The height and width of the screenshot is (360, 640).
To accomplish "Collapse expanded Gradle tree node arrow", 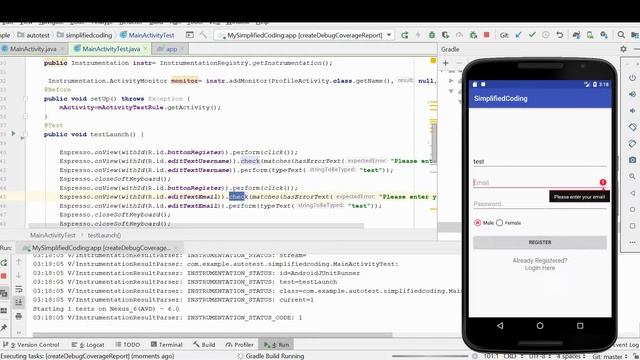I will click(x=451, y=91).
